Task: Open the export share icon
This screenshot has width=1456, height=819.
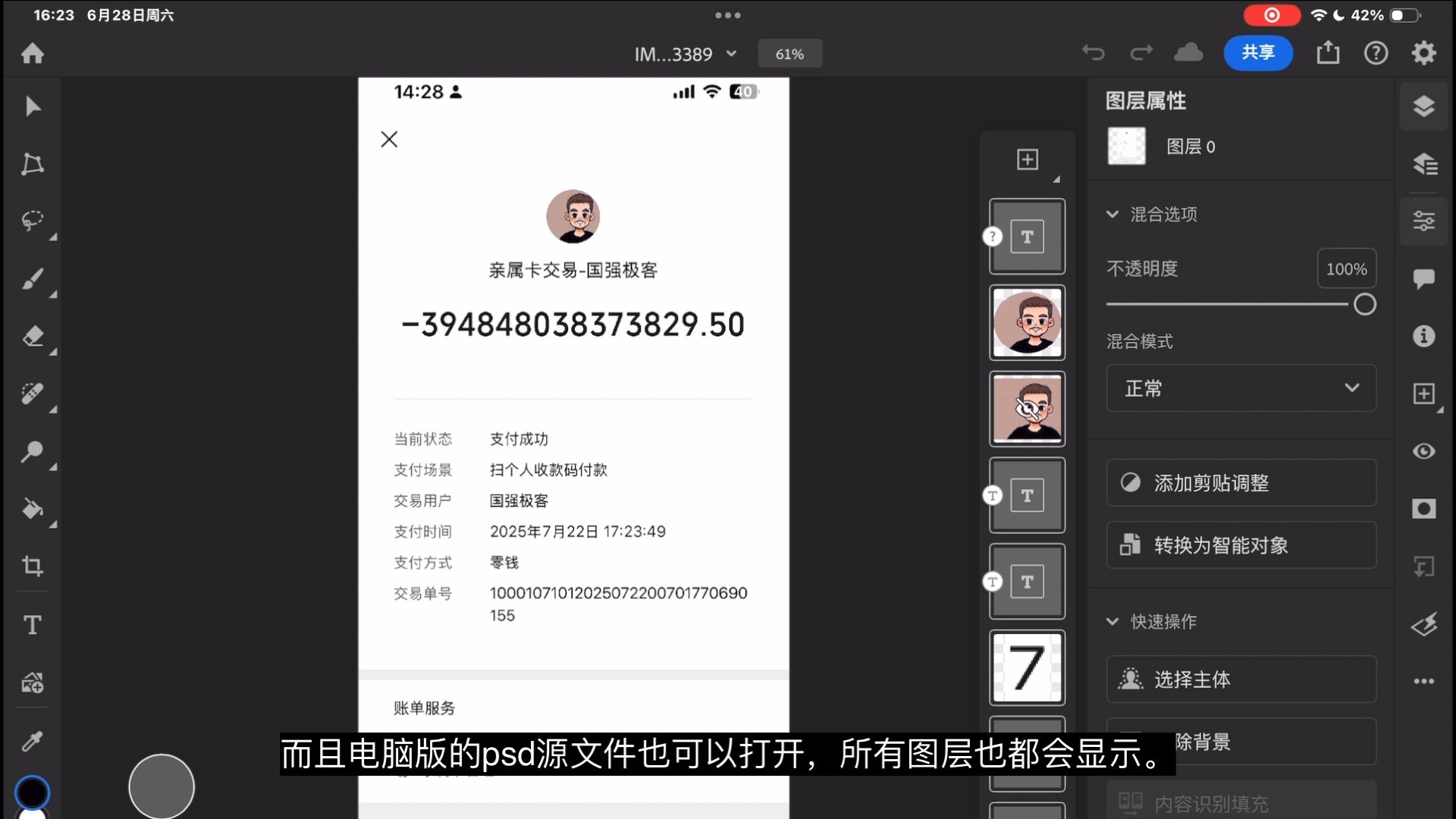Action: coord(1328,53)
